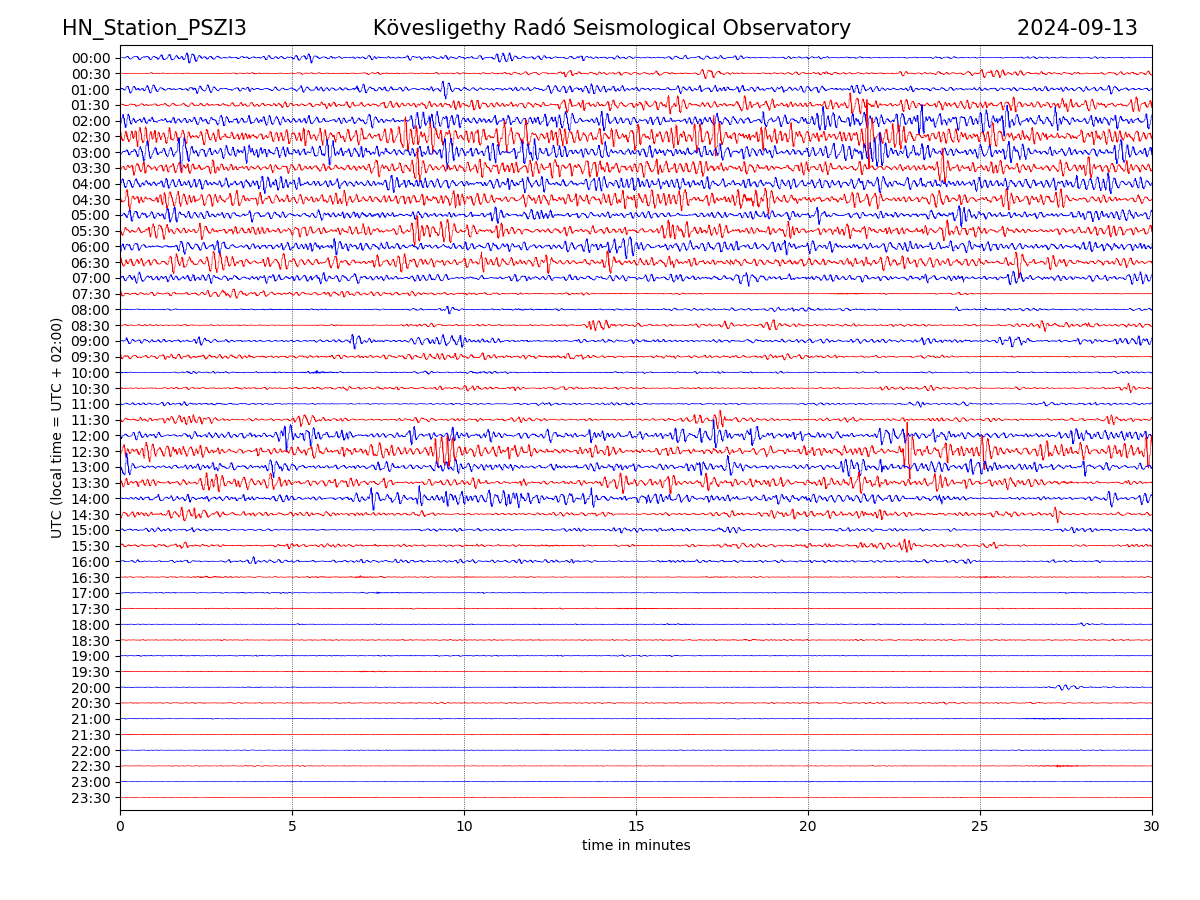The width and height of the screenshot is (1200, 900).
Task: Select the 02:30 row time label
Action: tap(91, 137)
